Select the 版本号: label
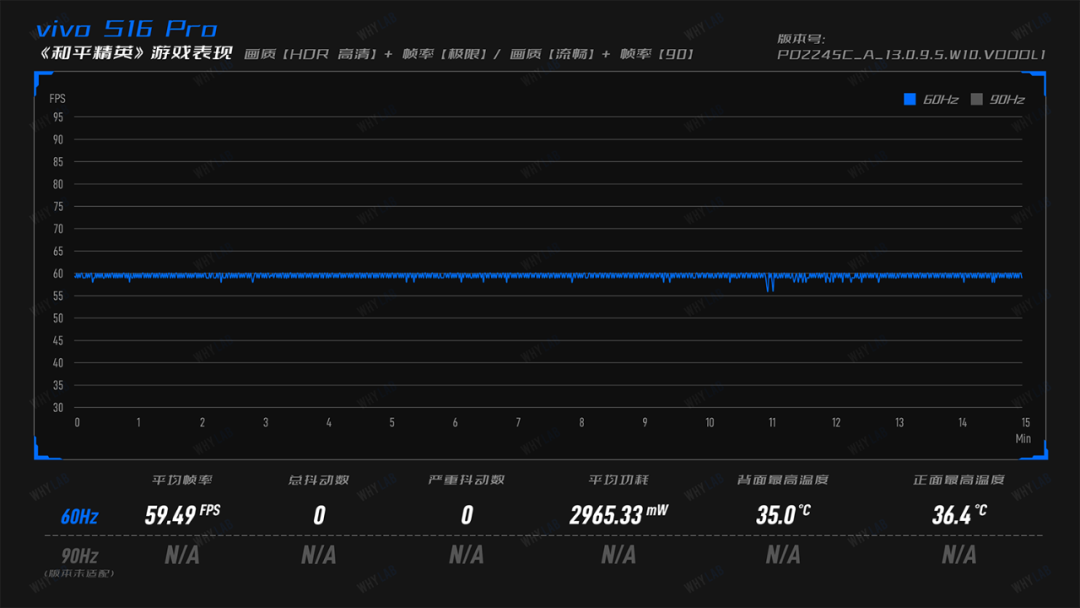 pyautogui.click(x=801, y=39)
